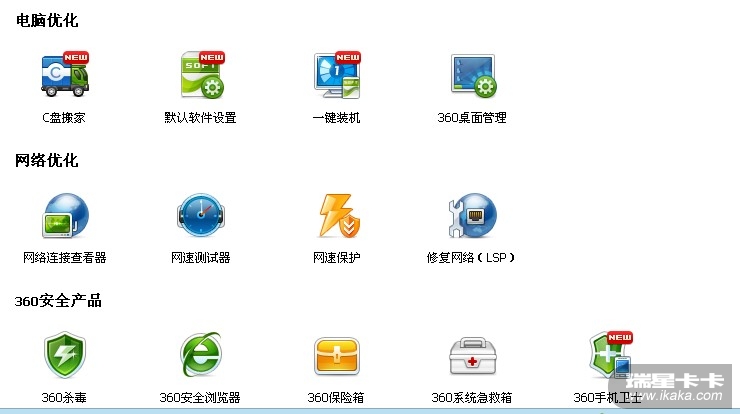Launch the 网络连接查看器 globe icon
This screenshot has height=414, width=740.
coord(65,215)
